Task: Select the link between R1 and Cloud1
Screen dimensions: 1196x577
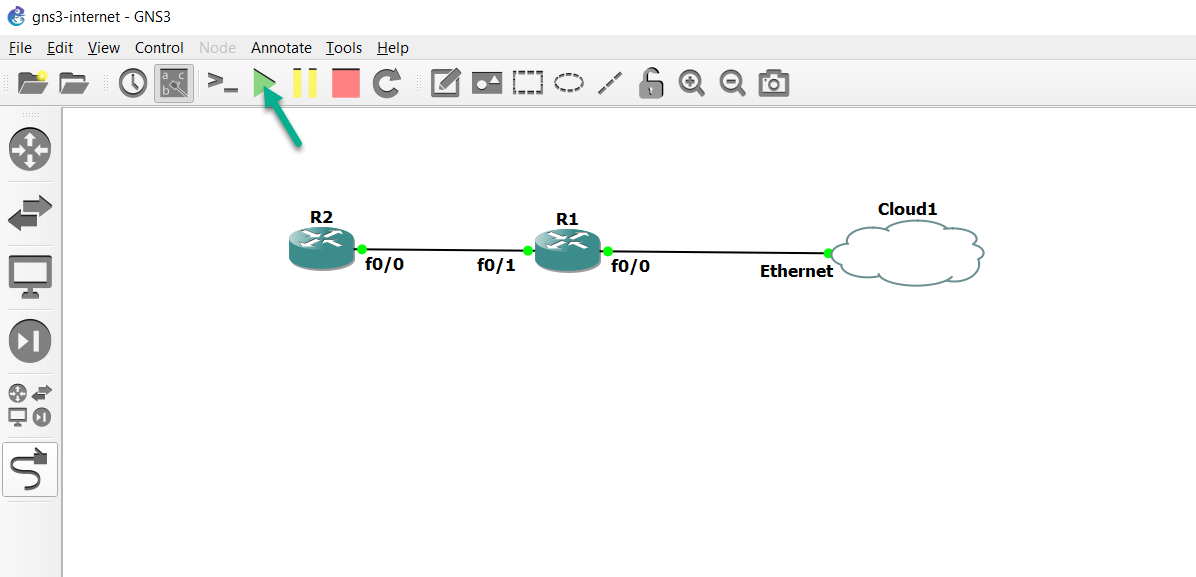Action: click(718, 252)
